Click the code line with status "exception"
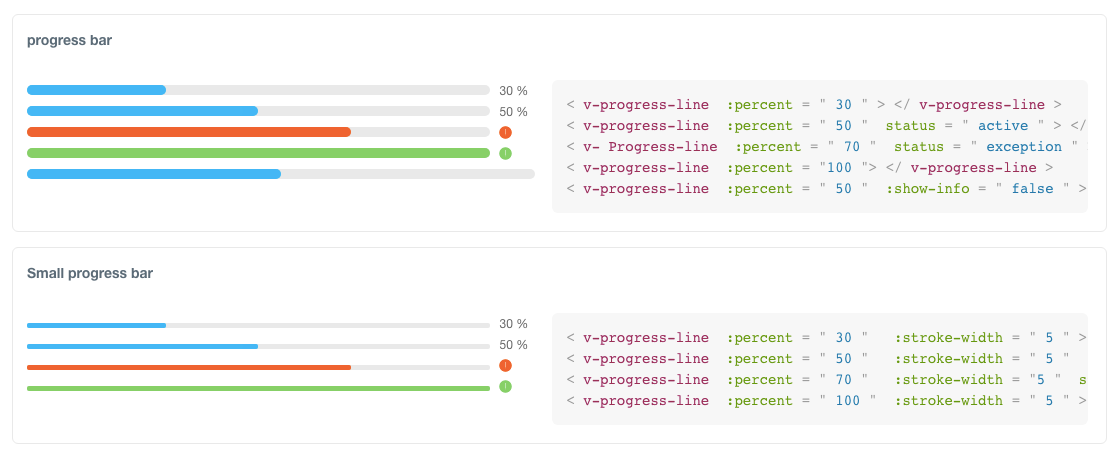This screenshot has height=450, width=1120. [x=820, y=147]
